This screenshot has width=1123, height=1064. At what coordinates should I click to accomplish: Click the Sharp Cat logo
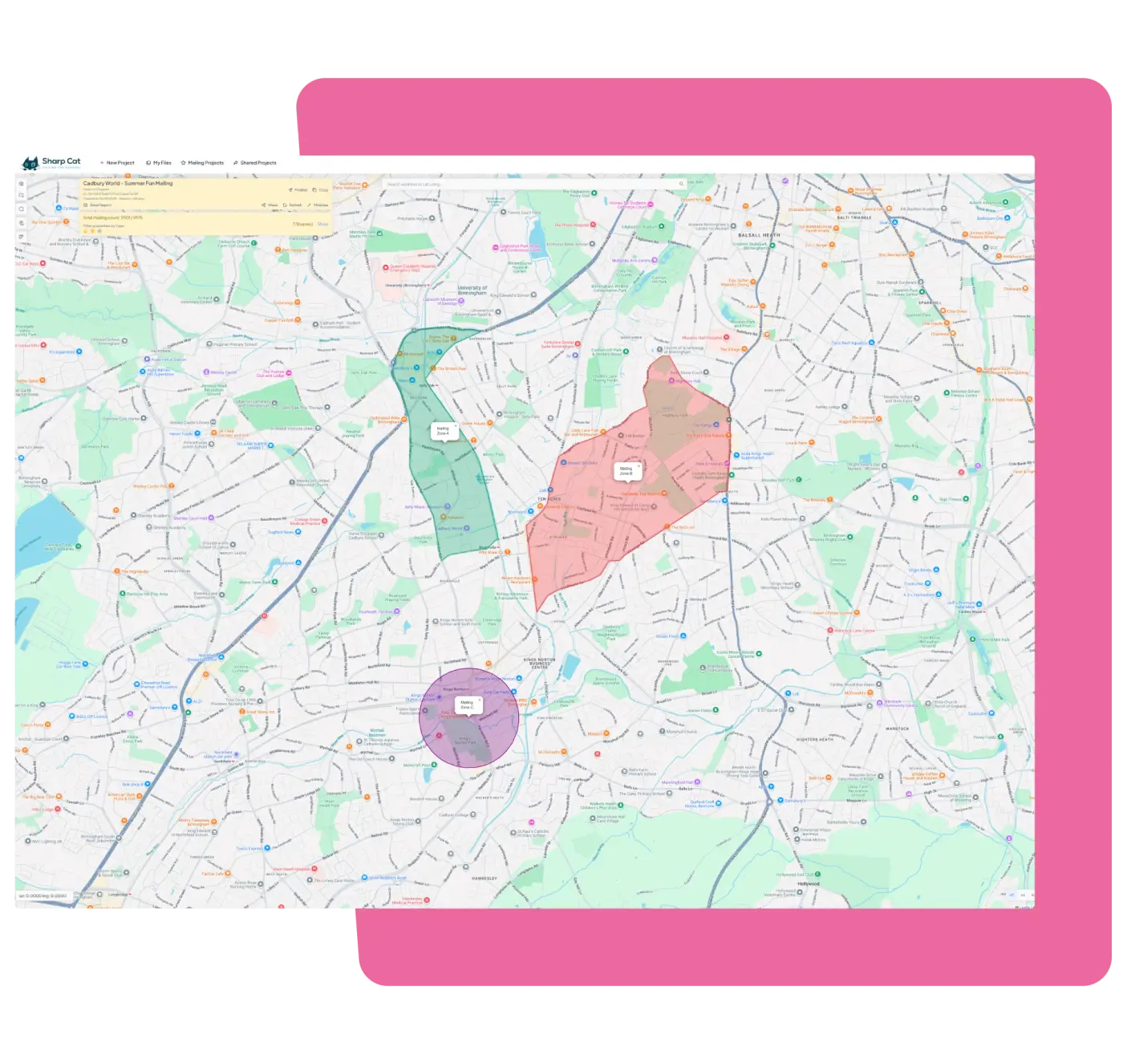coord(51,163)
